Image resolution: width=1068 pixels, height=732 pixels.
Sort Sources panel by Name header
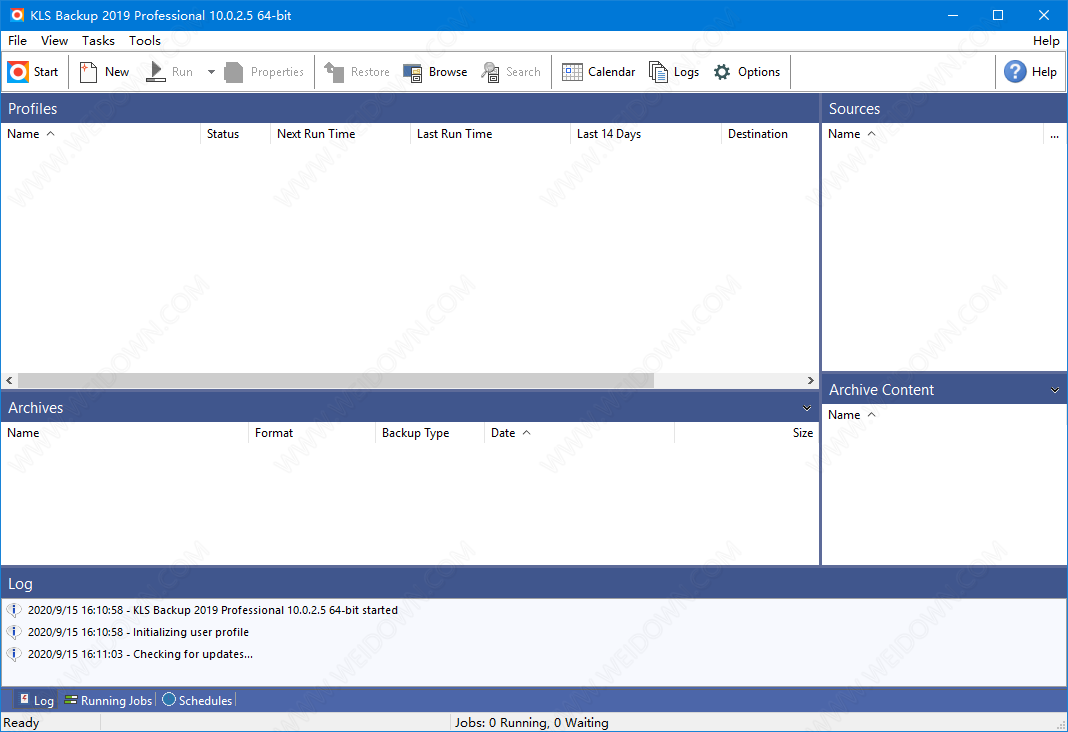(932, 134)
